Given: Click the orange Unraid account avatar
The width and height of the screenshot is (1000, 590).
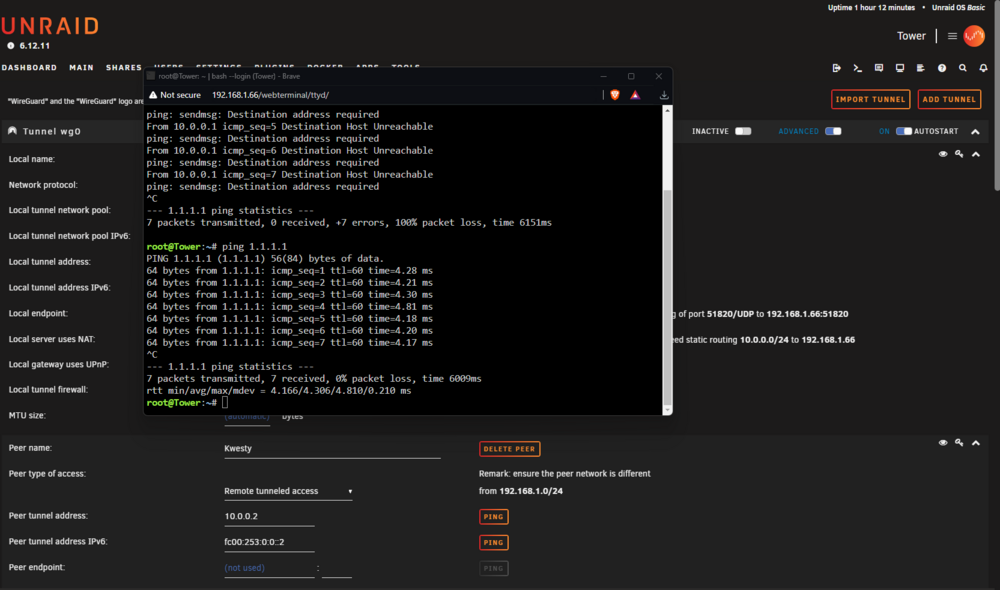Looking at the screenshot, I should [974, 36].
